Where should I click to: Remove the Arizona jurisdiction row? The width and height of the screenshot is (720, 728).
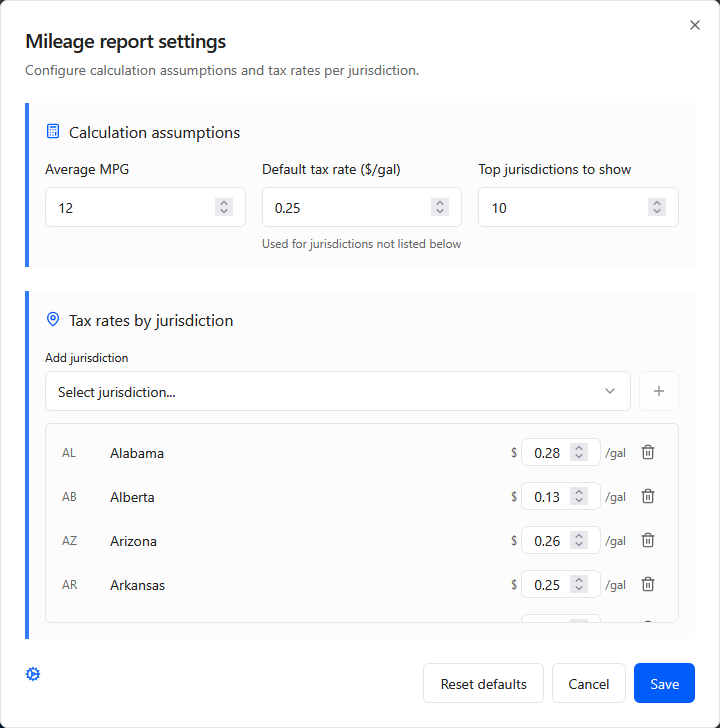tap(648, 540)
